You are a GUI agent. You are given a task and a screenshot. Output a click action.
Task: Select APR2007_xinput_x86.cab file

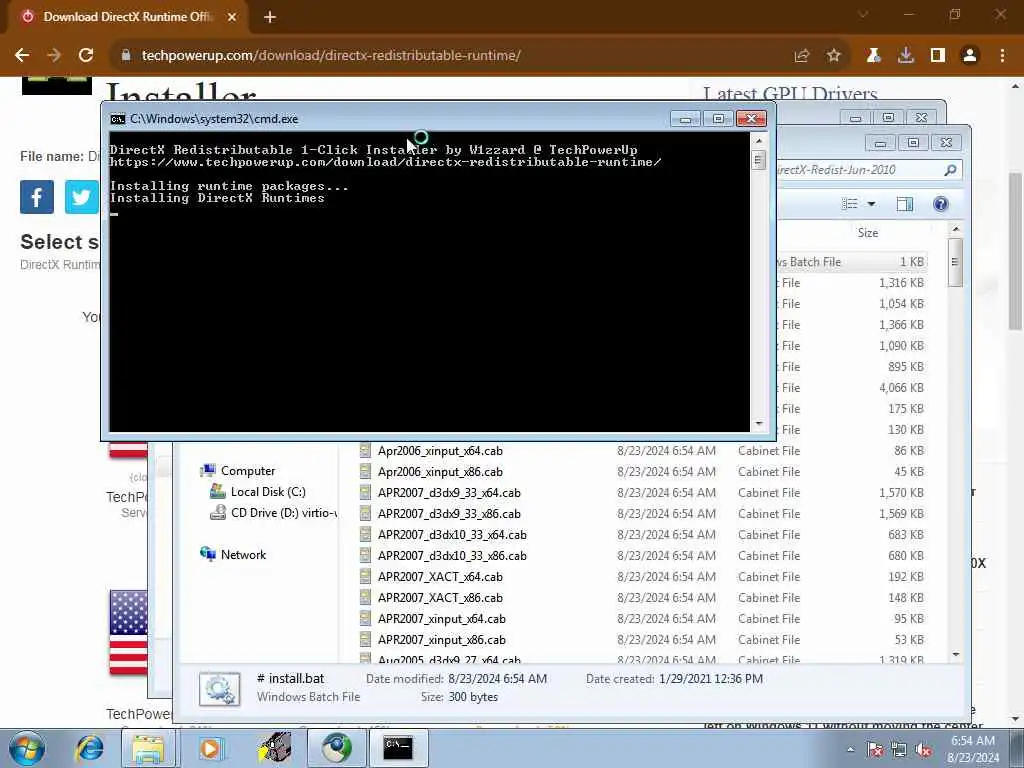(441, 639)
